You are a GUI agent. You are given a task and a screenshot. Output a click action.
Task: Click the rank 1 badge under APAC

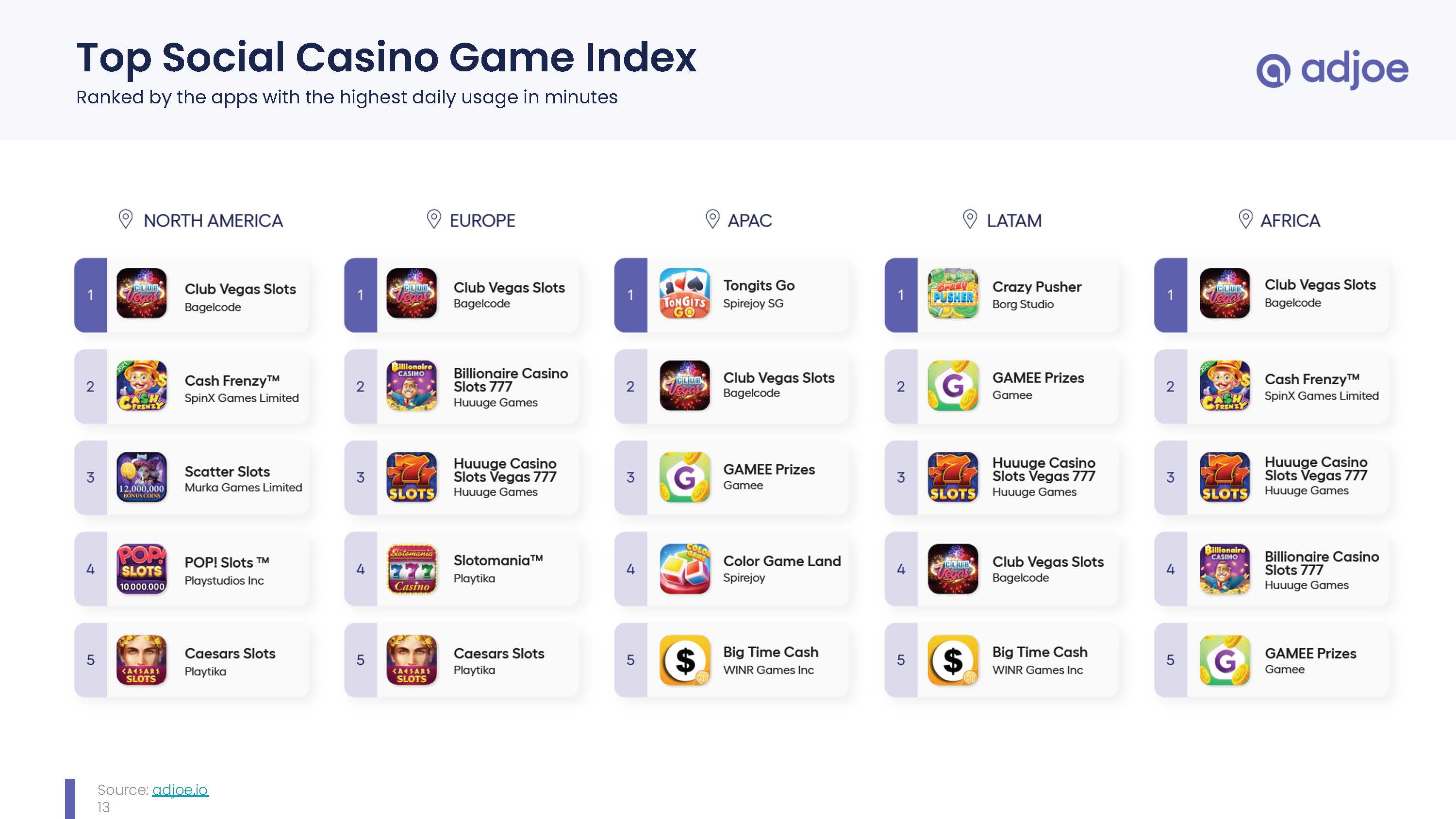click(631, 295)
